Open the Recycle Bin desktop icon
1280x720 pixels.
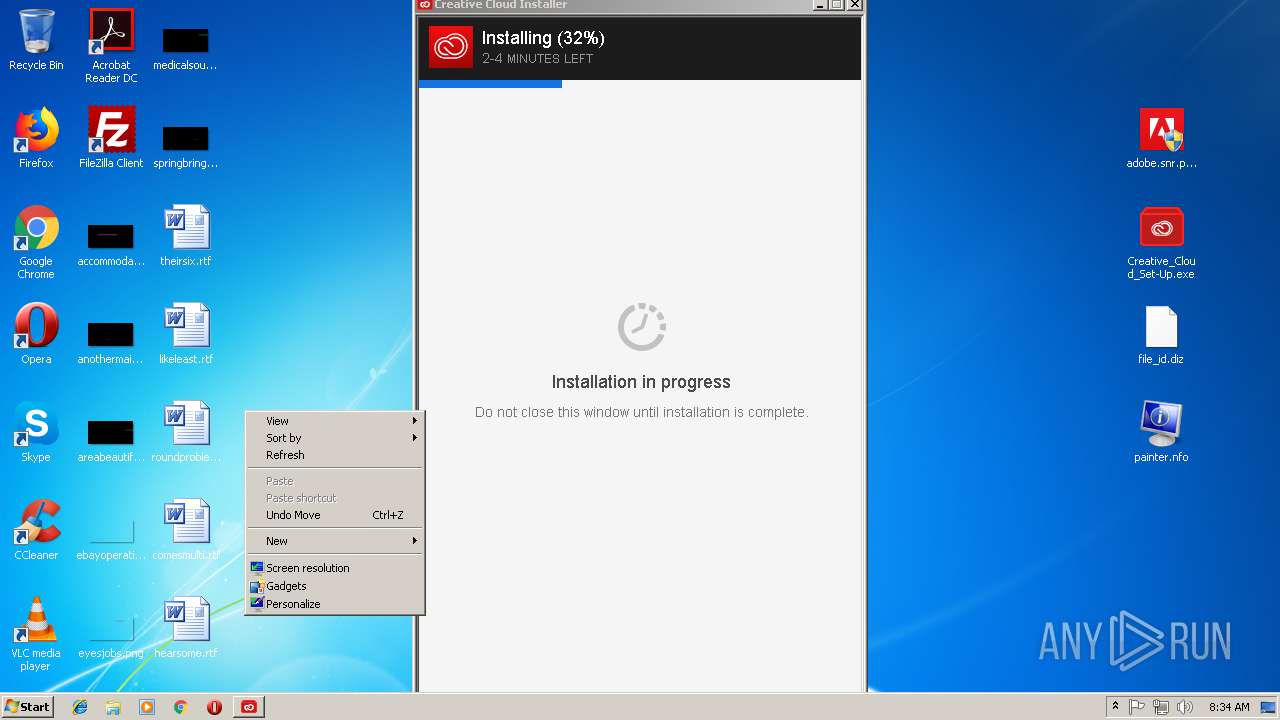36,40
